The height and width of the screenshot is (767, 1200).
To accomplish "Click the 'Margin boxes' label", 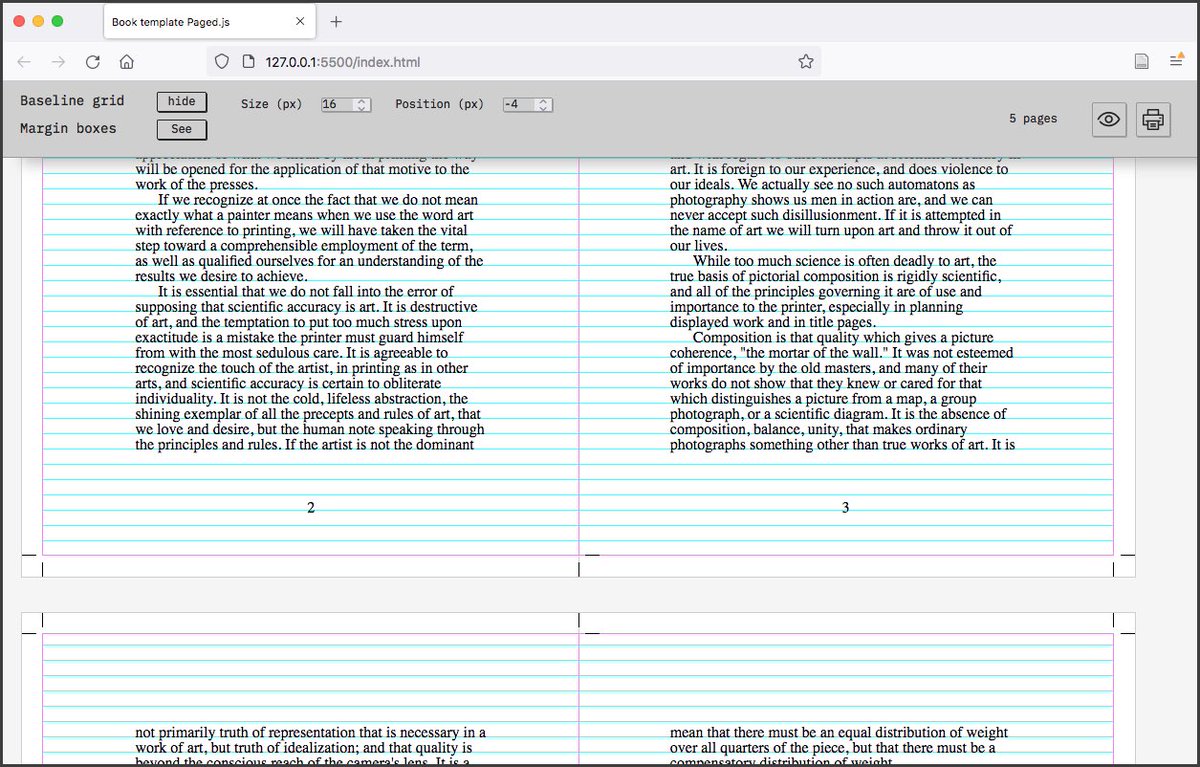I will click(x=68, y=128).
